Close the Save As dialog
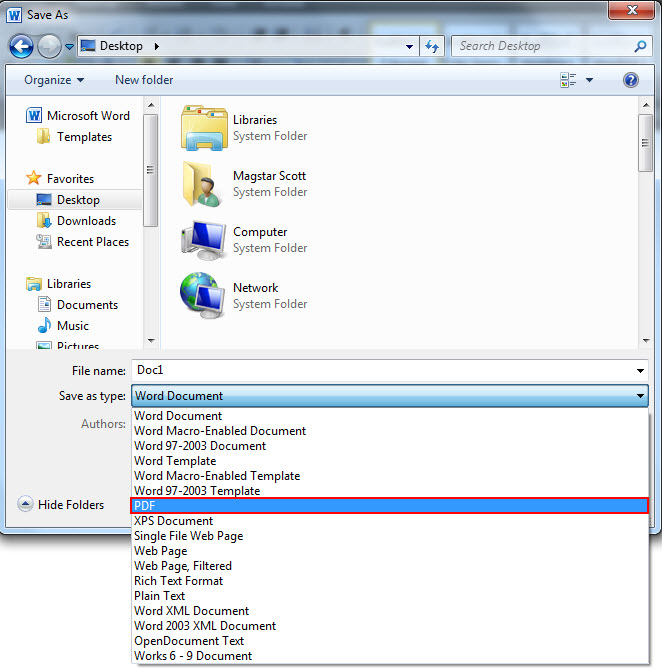The height and width of the screenshot is (668, 662). click(631, 10)
